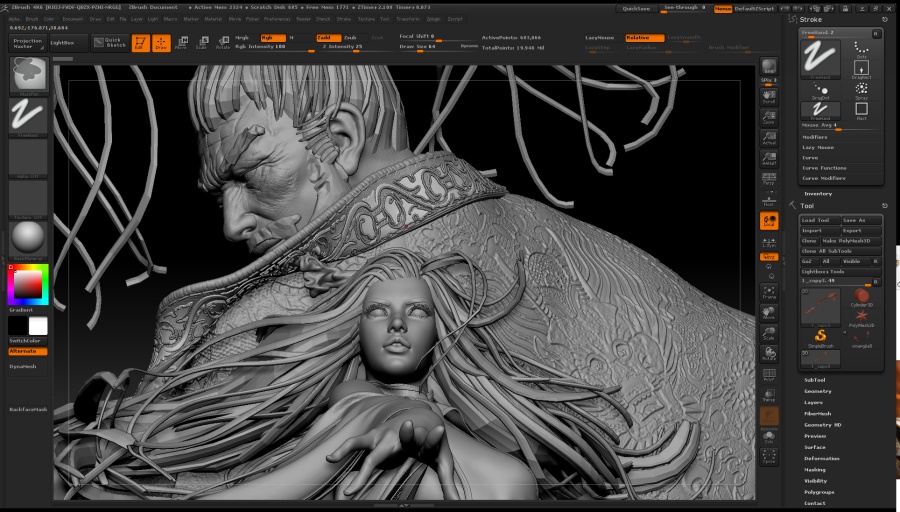The image size is (900, 512).
Task: Click the Save As button
Action: pyautogui.click(x=861, y=220)
